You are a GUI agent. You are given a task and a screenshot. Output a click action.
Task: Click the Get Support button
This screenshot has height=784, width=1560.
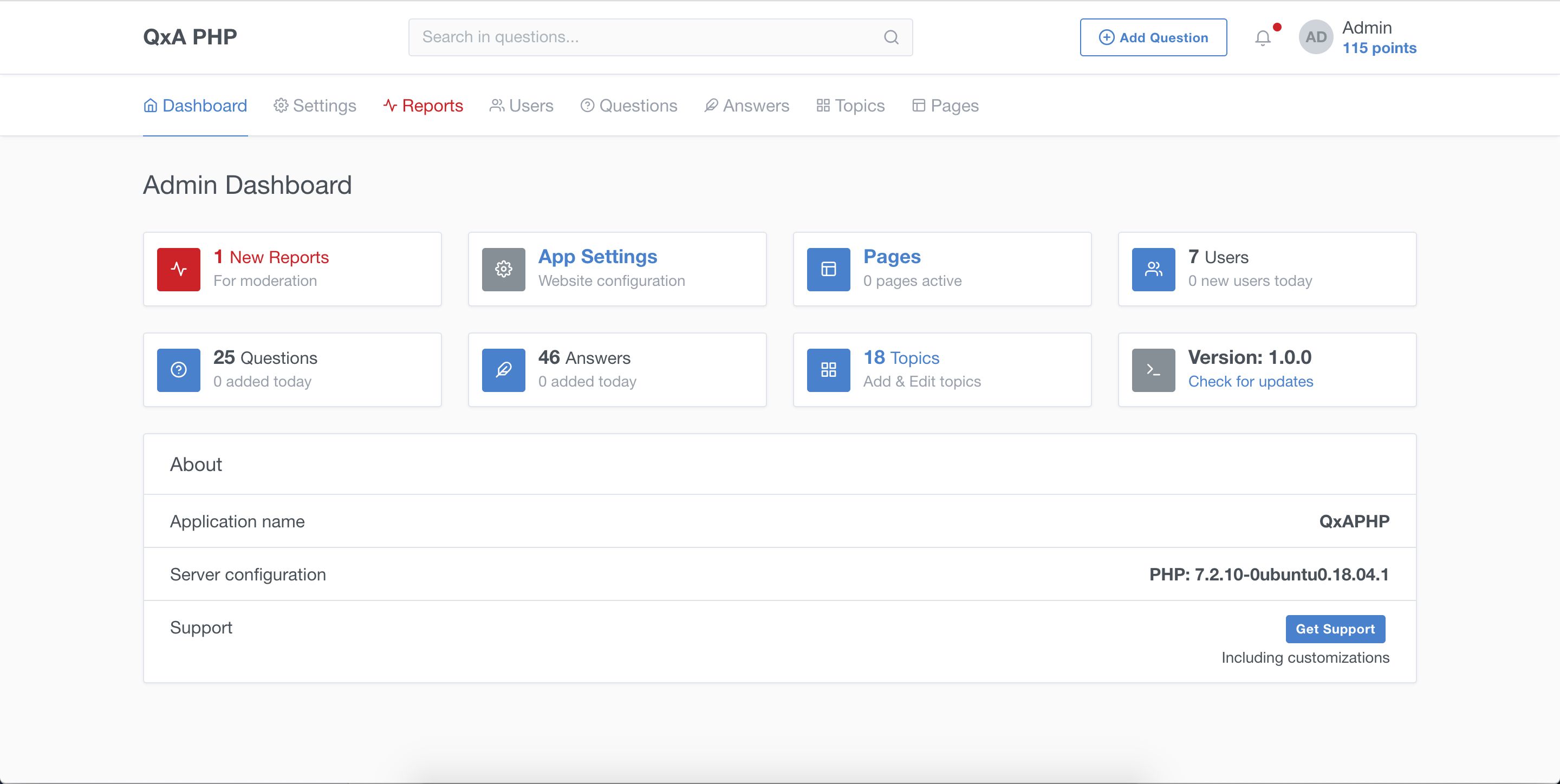[x=1335, y=629]
